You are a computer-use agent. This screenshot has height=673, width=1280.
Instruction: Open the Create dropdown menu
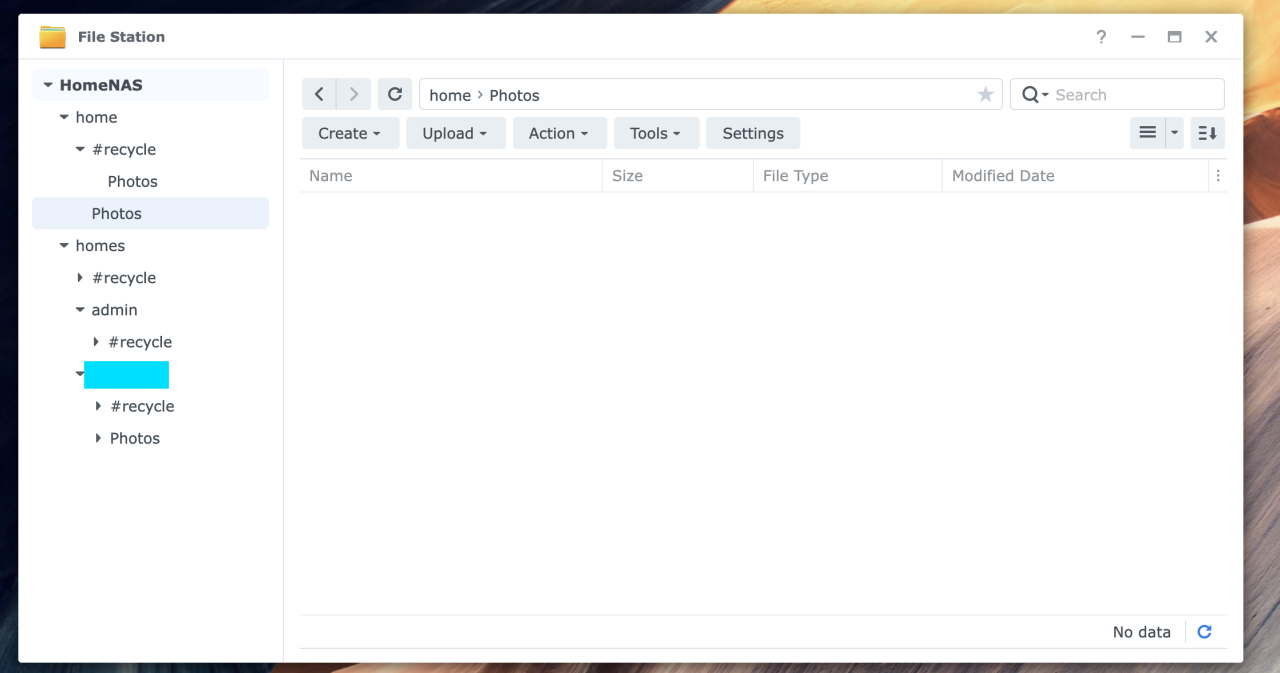click(350, 132)
